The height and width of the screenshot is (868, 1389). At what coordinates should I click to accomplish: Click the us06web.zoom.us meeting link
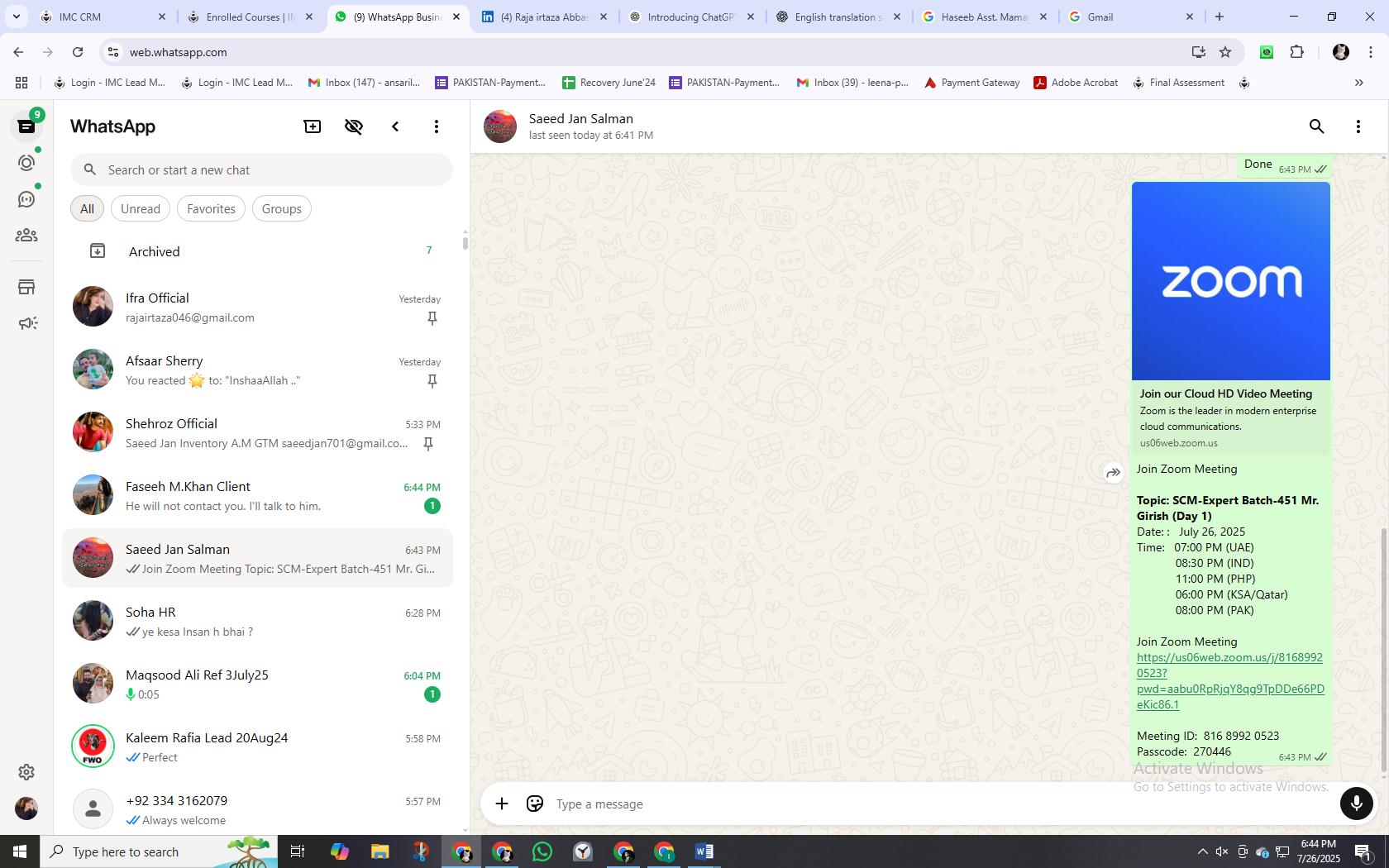click(x=1230, y=681)
